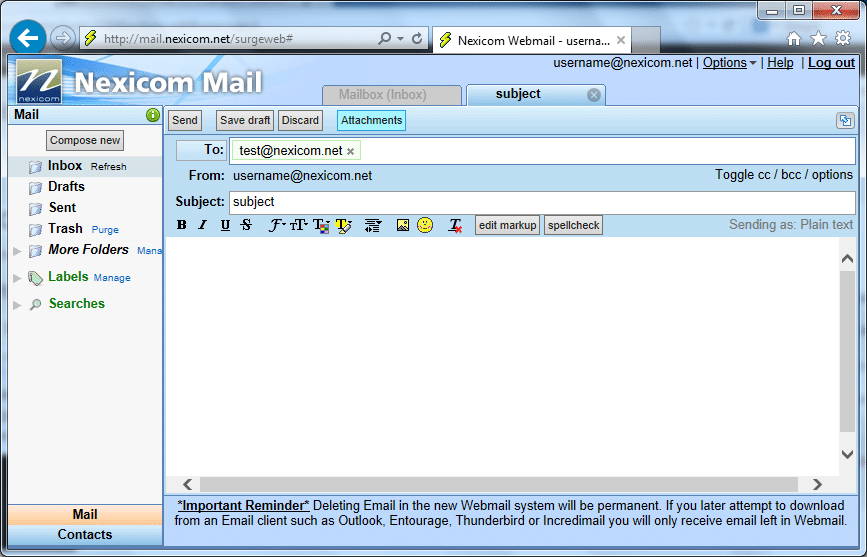This screenshot has width=867, height=557.
Task: Open the Sent folder
Action: click(62, 208)
